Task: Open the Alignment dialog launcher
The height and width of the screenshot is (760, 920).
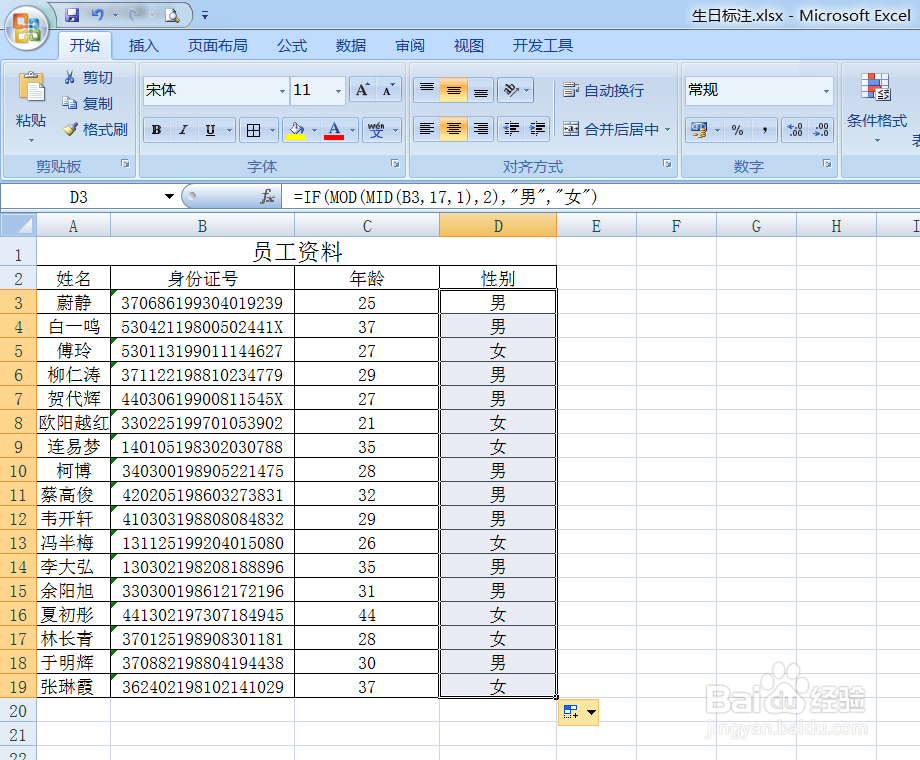Action: click(667, 164)
